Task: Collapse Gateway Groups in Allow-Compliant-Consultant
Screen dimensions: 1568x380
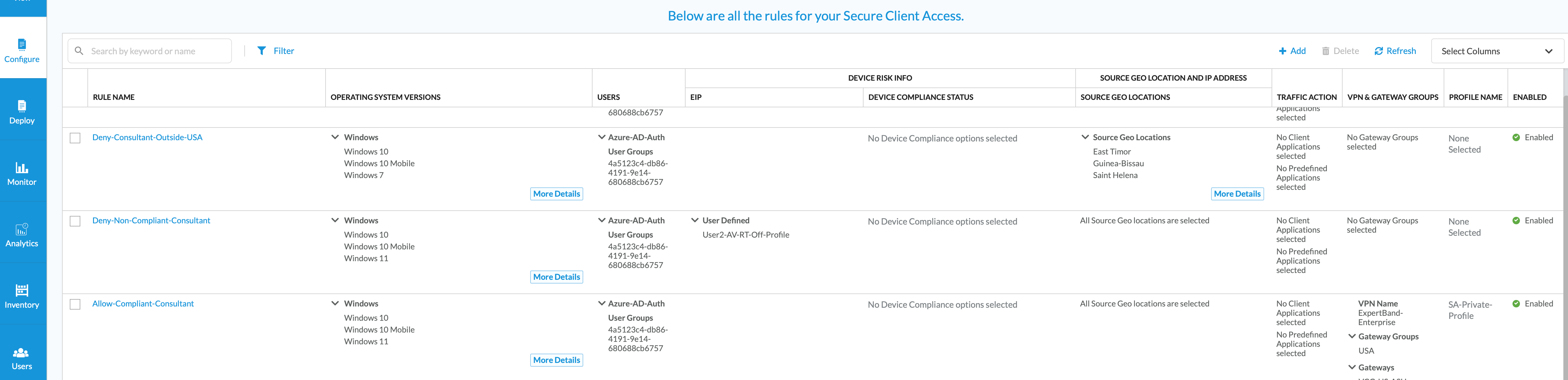Action: [x=1352, y=336]
